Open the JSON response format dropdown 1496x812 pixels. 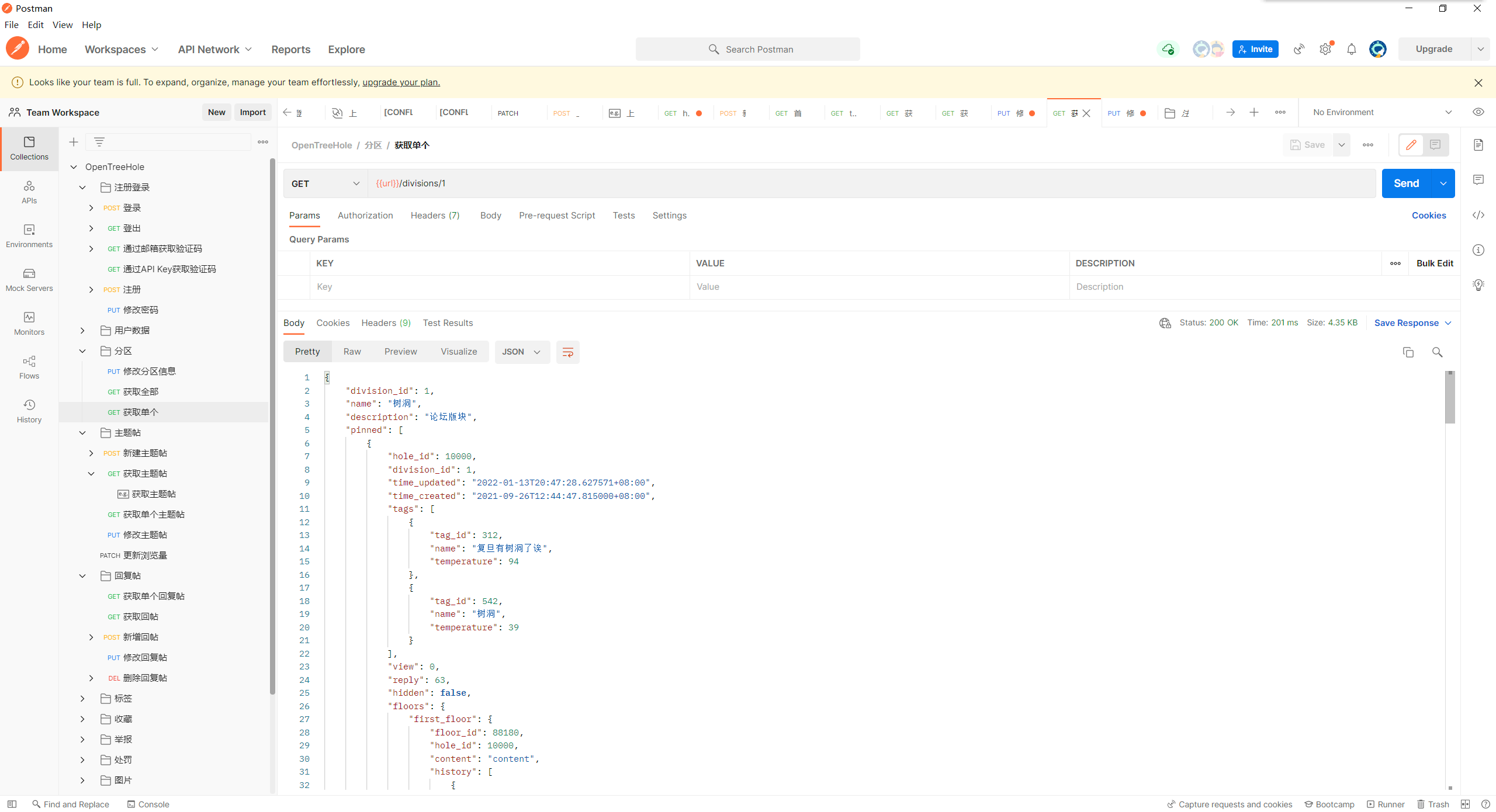click(521, 352)
